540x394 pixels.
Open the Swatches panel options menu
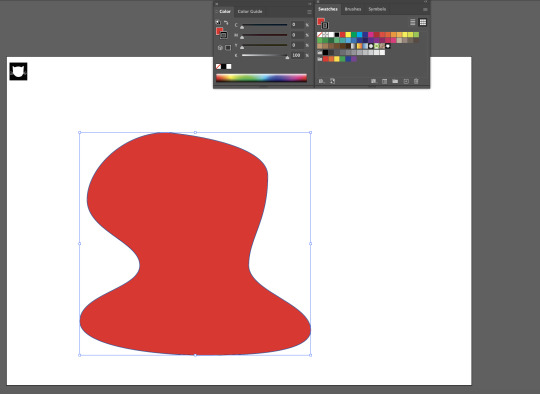click(425, 10)
